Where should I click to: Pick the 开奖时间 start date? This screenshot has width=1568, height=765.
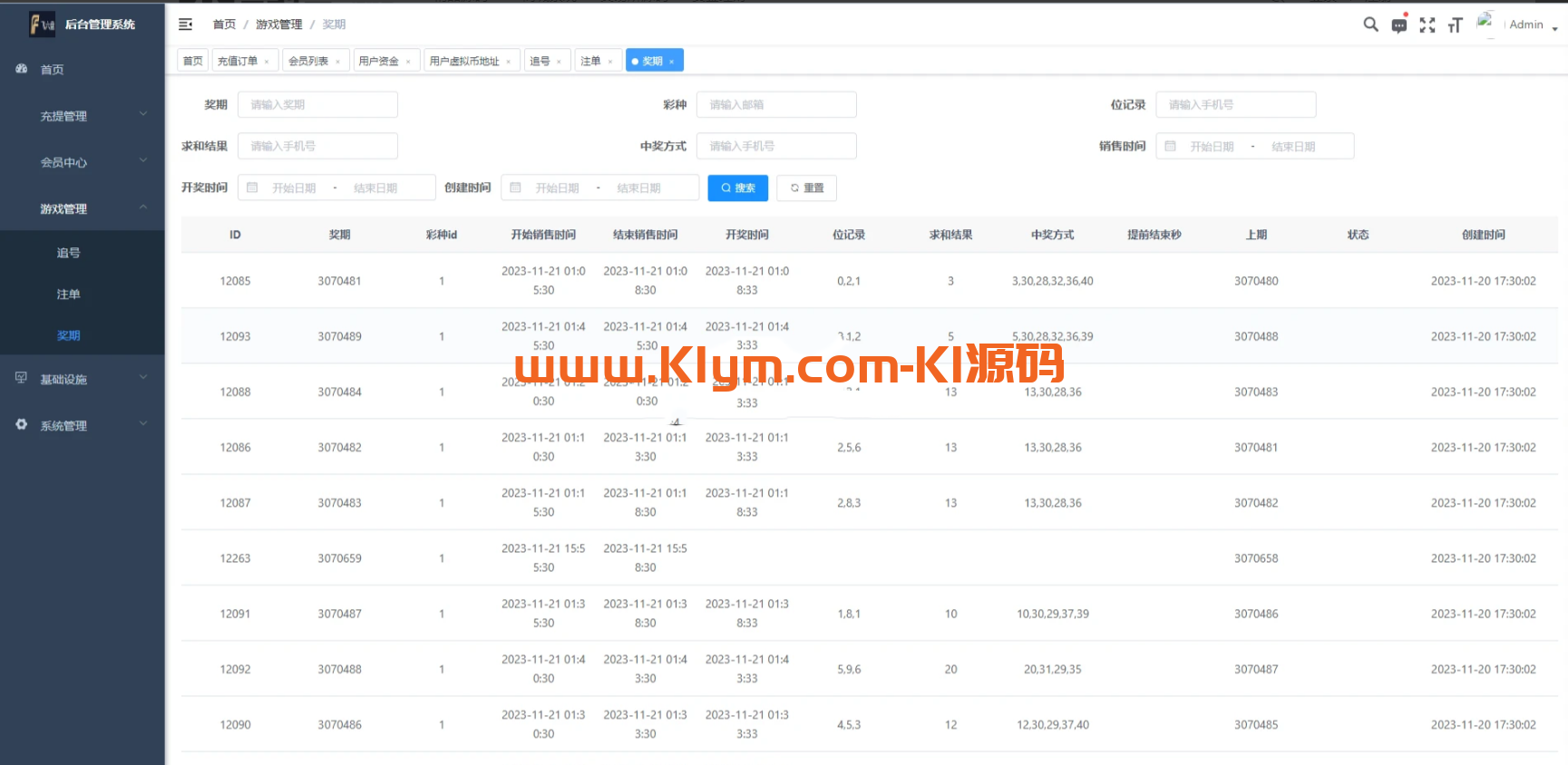coord(295,188)
